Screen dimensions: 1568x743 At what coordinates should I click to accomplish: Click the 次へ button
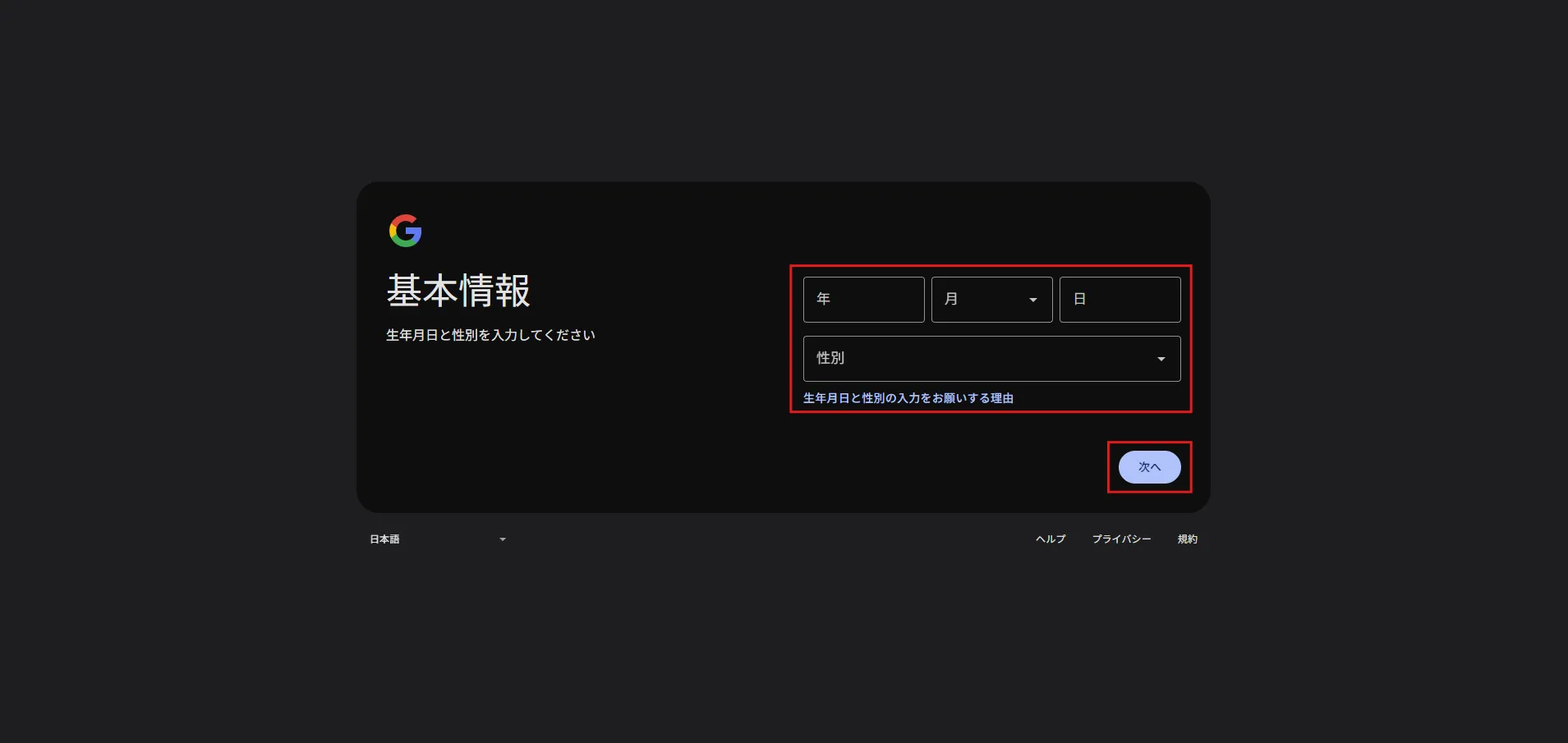tap(1149, 467)
